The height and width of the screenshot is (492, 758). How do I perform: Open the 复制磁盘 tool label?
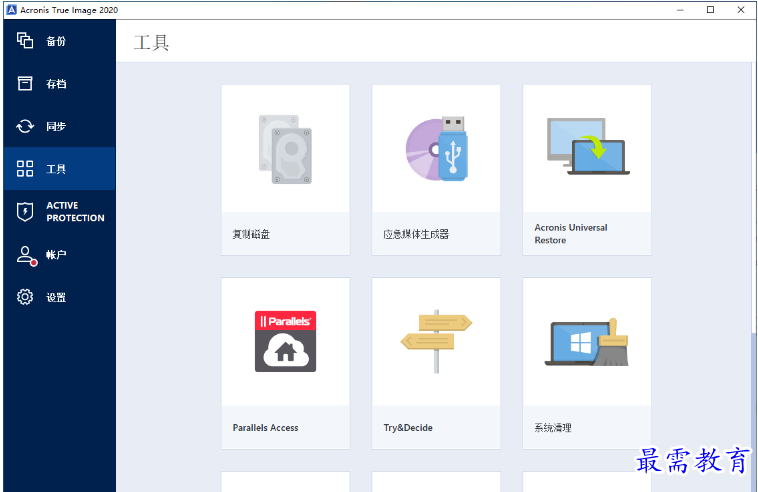(251, 234)
